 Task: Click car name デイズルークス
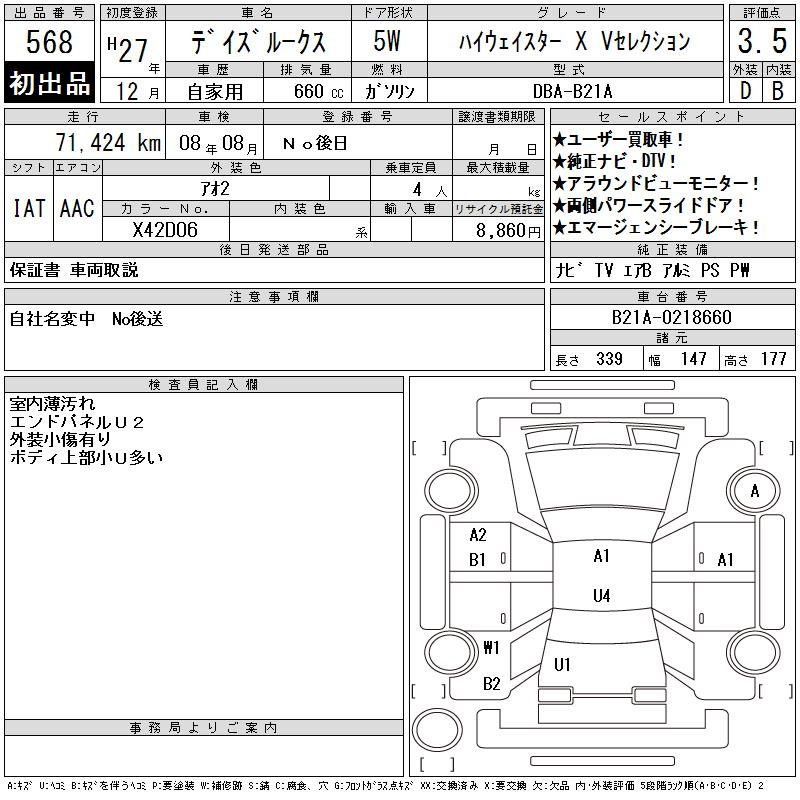coord(258,41)
